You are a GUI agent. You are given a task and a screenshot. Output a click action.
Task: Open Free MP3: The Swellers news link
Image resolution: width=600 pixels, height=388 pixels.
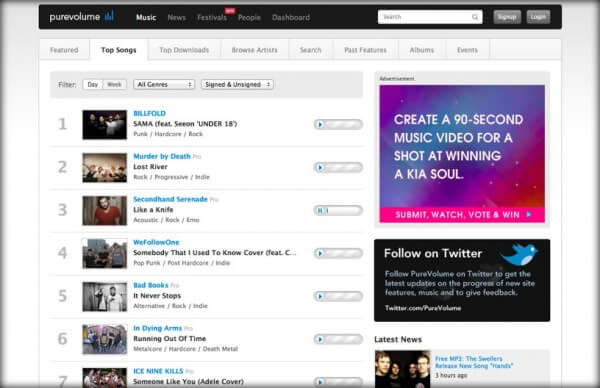point(474,362)
